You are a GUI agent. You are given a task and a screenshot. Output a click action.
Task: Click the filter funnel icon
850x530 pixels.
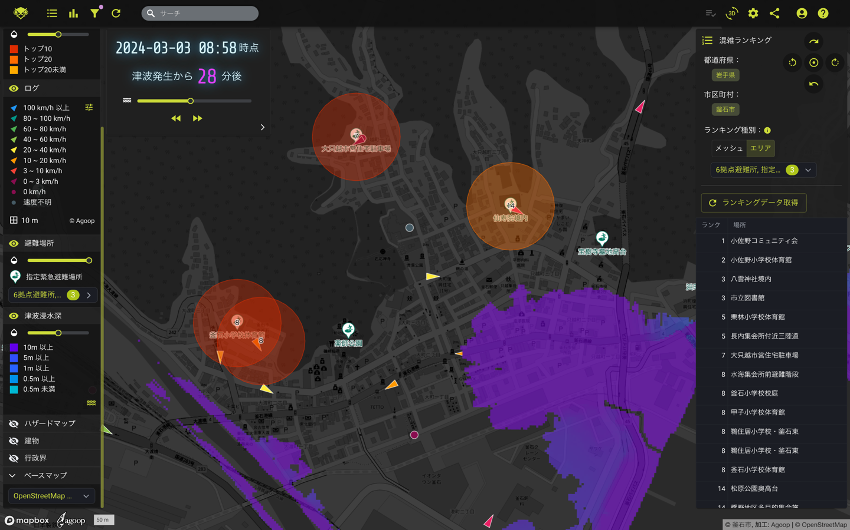tap(95, 13)
